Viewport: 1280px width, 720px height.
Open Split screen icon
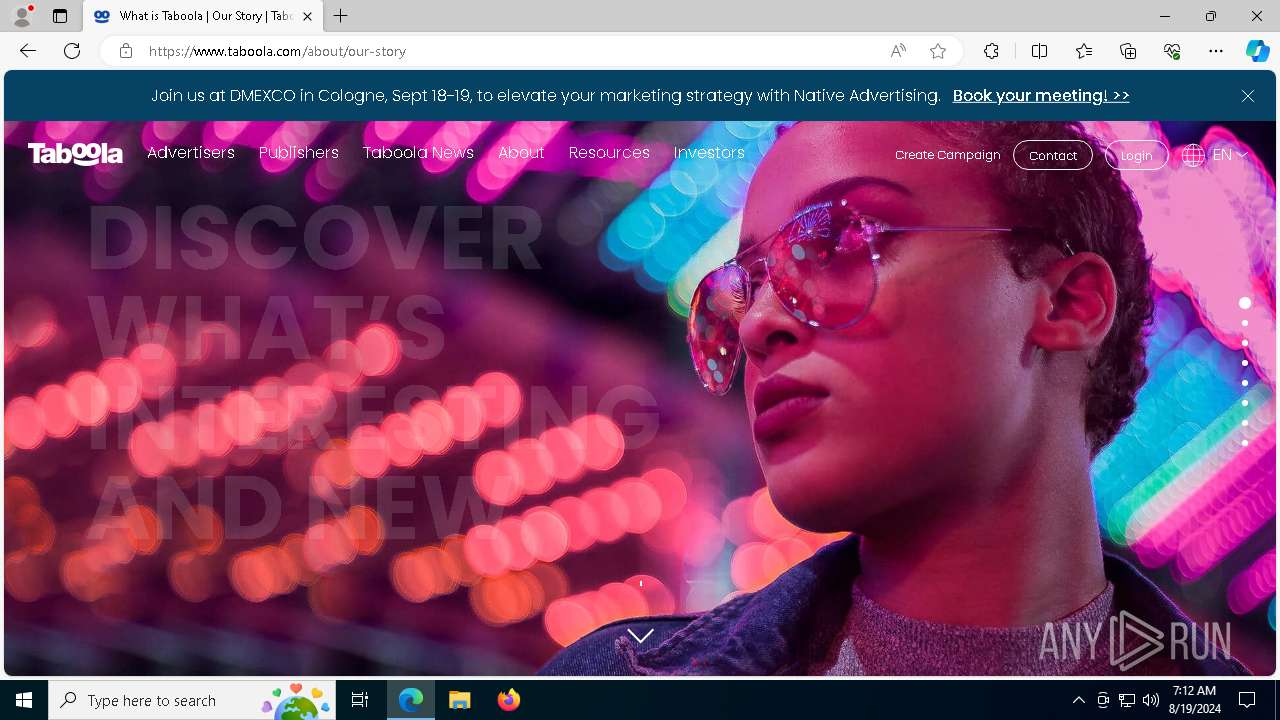(x=1039, y=51)
